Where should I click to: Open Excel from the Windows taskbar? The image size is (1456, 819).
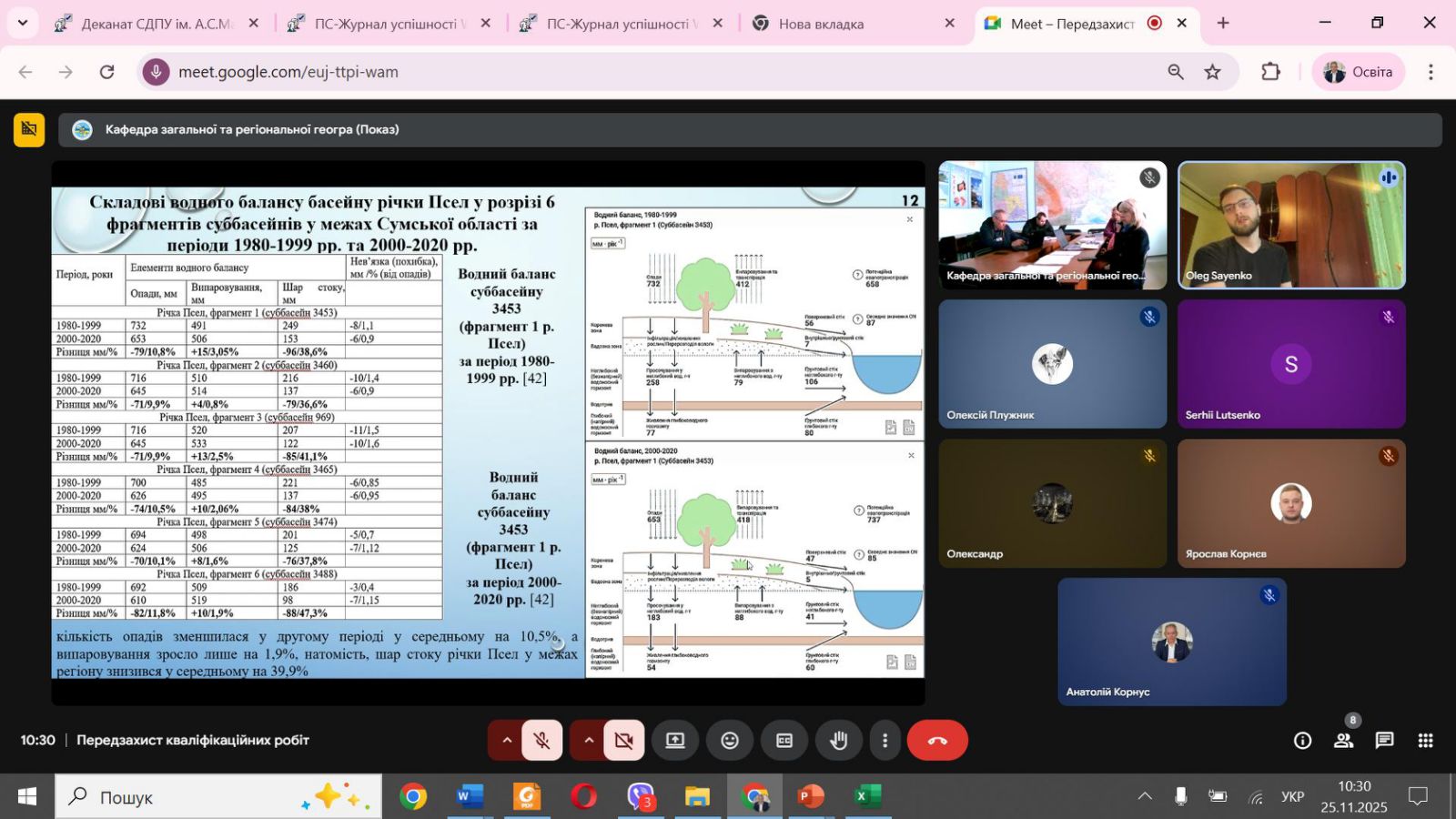[x=867, y=797]
